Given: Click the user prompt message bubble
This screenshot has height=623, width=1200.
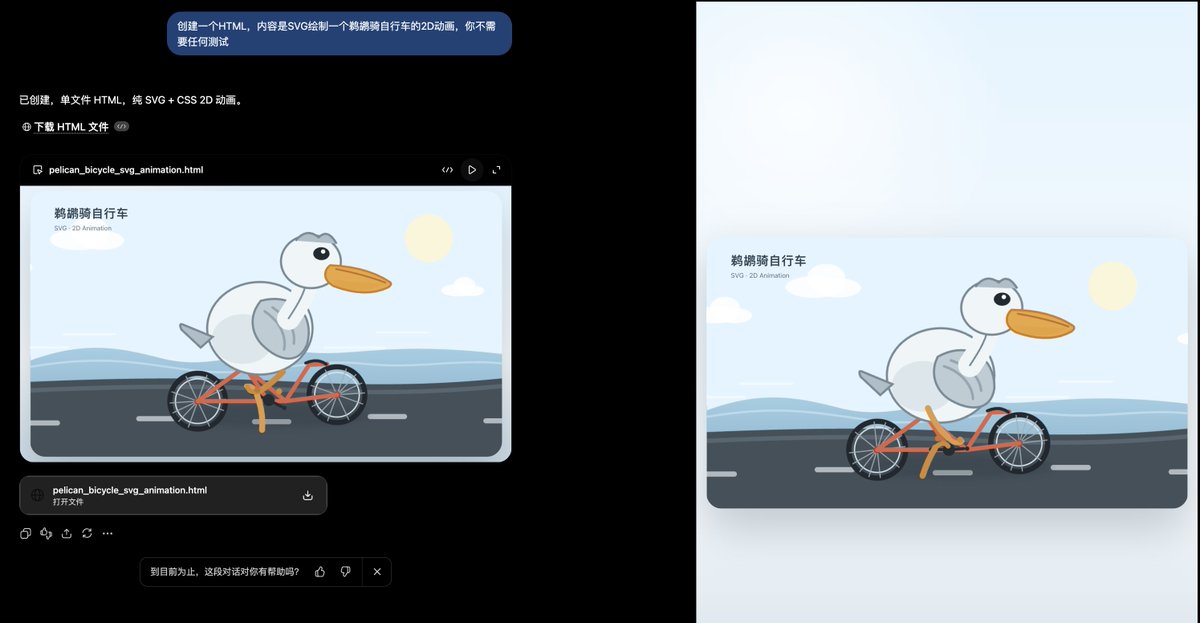Looking at the screenshot, I should pyautogui.click(x=339, y=33).
